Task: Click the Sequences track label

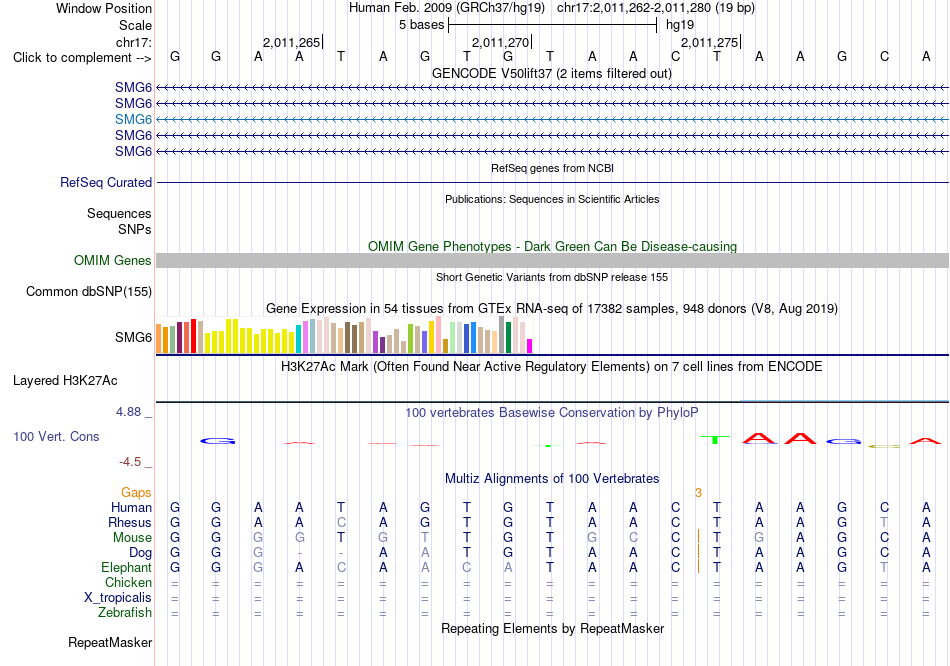Action: 119,213
